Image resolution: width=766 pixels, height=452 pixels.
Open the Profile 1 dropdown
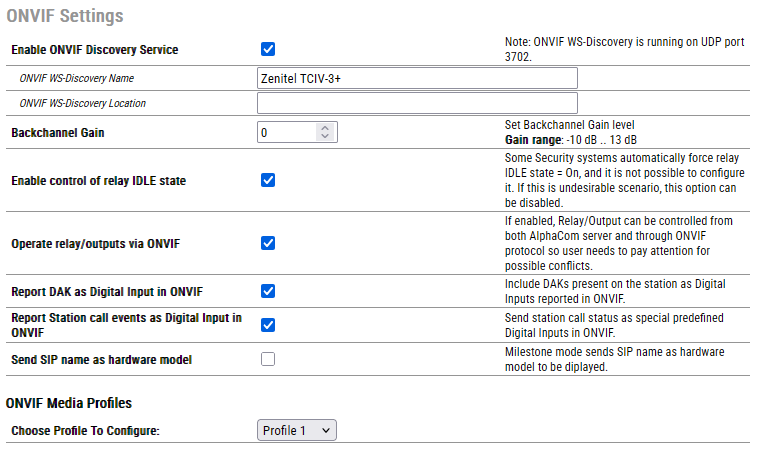297,430
